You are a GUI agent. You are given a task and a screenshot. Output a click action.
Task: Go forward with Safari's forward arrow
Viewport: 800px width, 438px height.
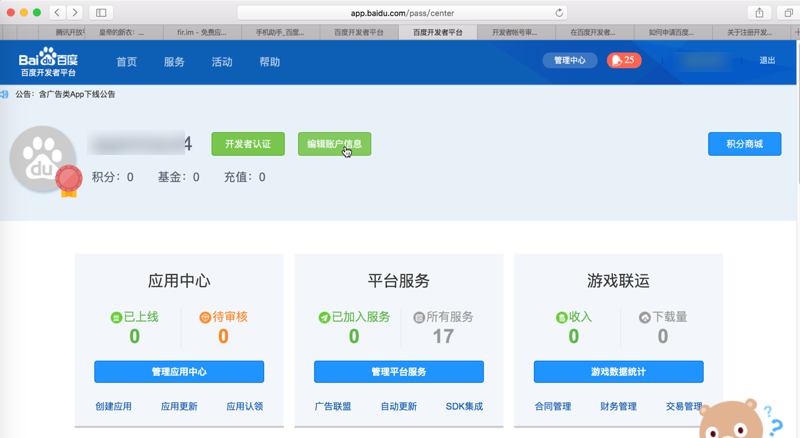coord(74,12)
